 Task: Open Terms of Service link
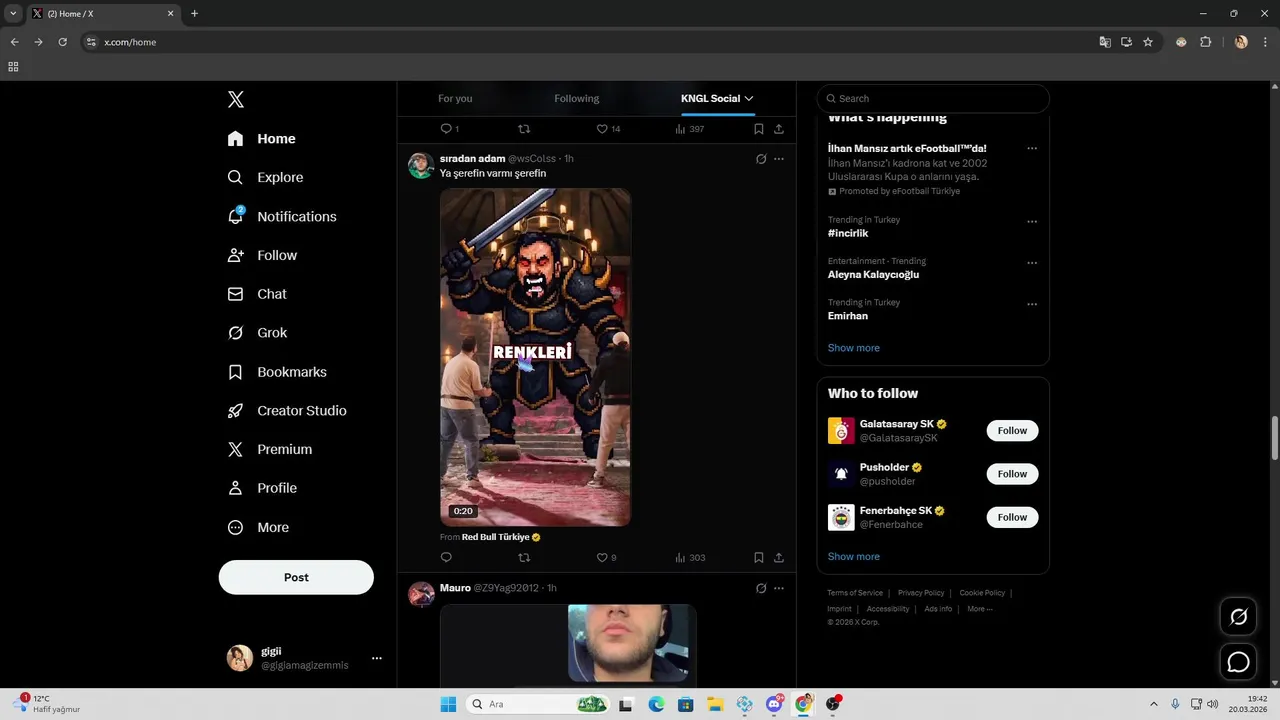click(855, 593)
